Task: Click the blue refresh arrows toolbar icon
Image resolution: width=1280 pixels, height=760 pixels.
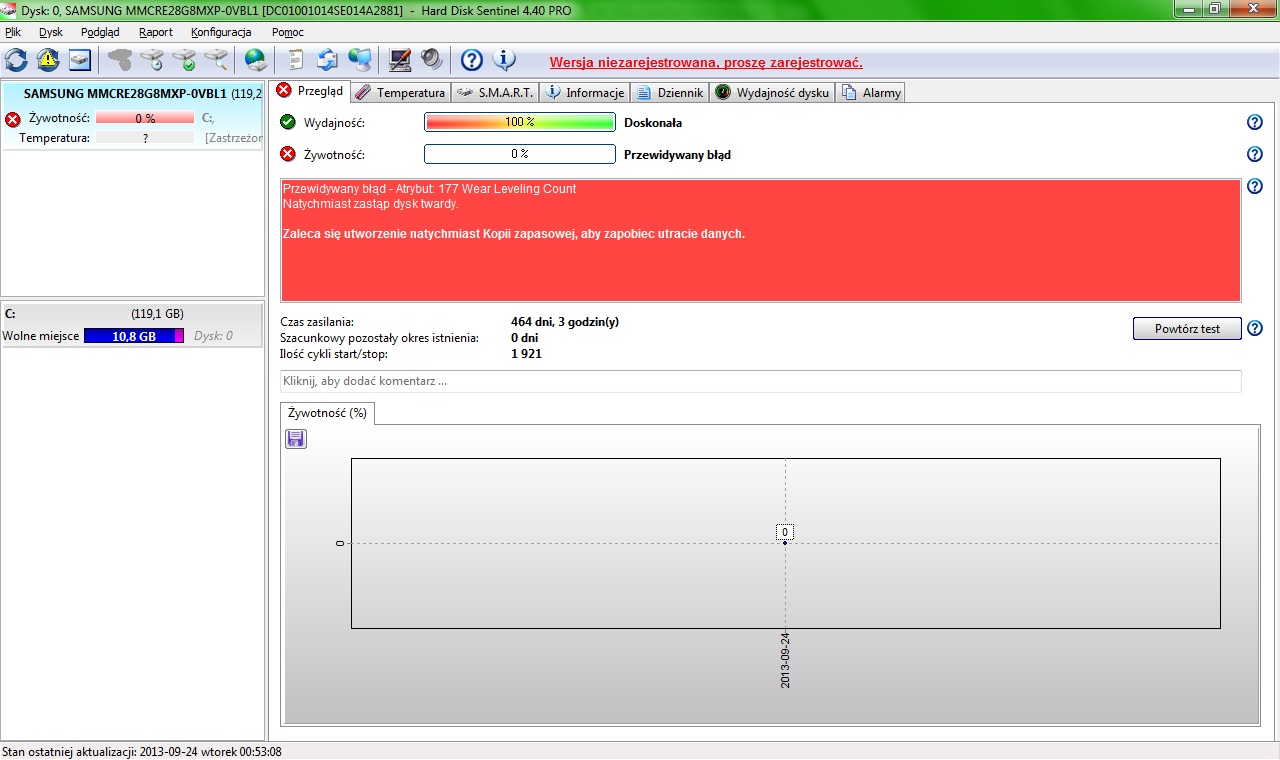Action: click(x=16, y=60)
